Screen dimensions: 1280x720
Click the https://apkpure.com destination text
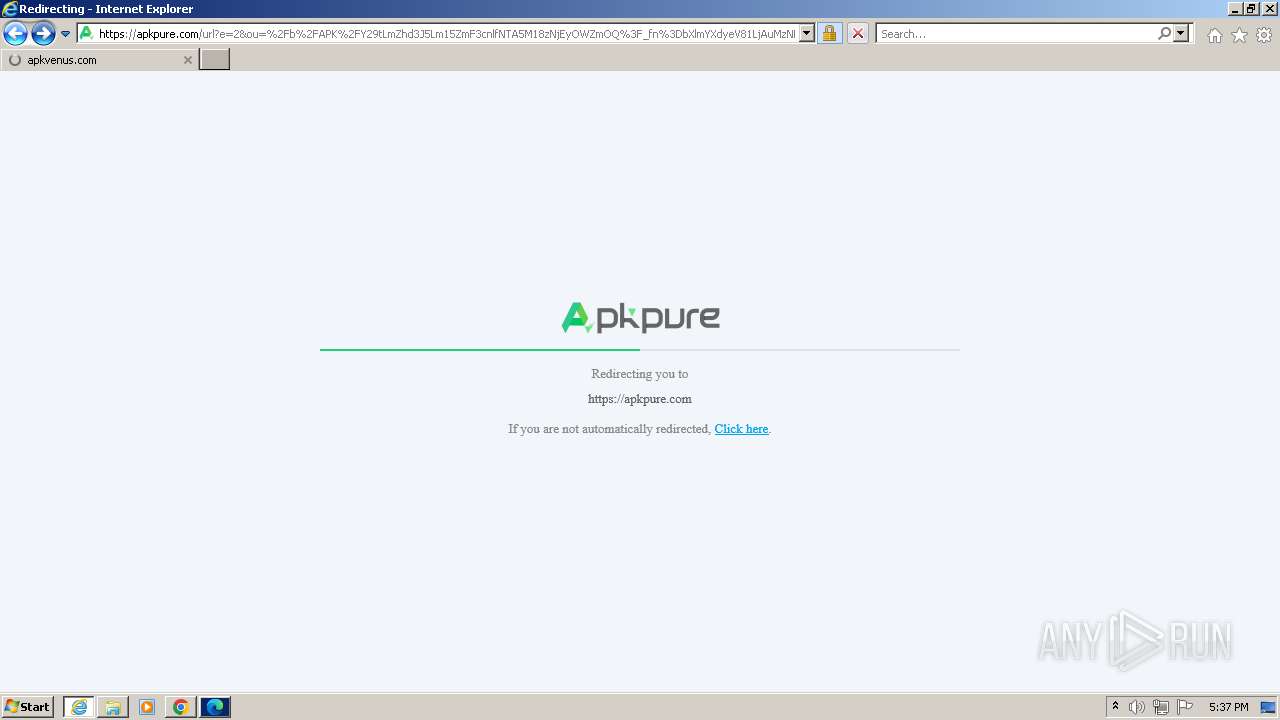tap(640, 399)
